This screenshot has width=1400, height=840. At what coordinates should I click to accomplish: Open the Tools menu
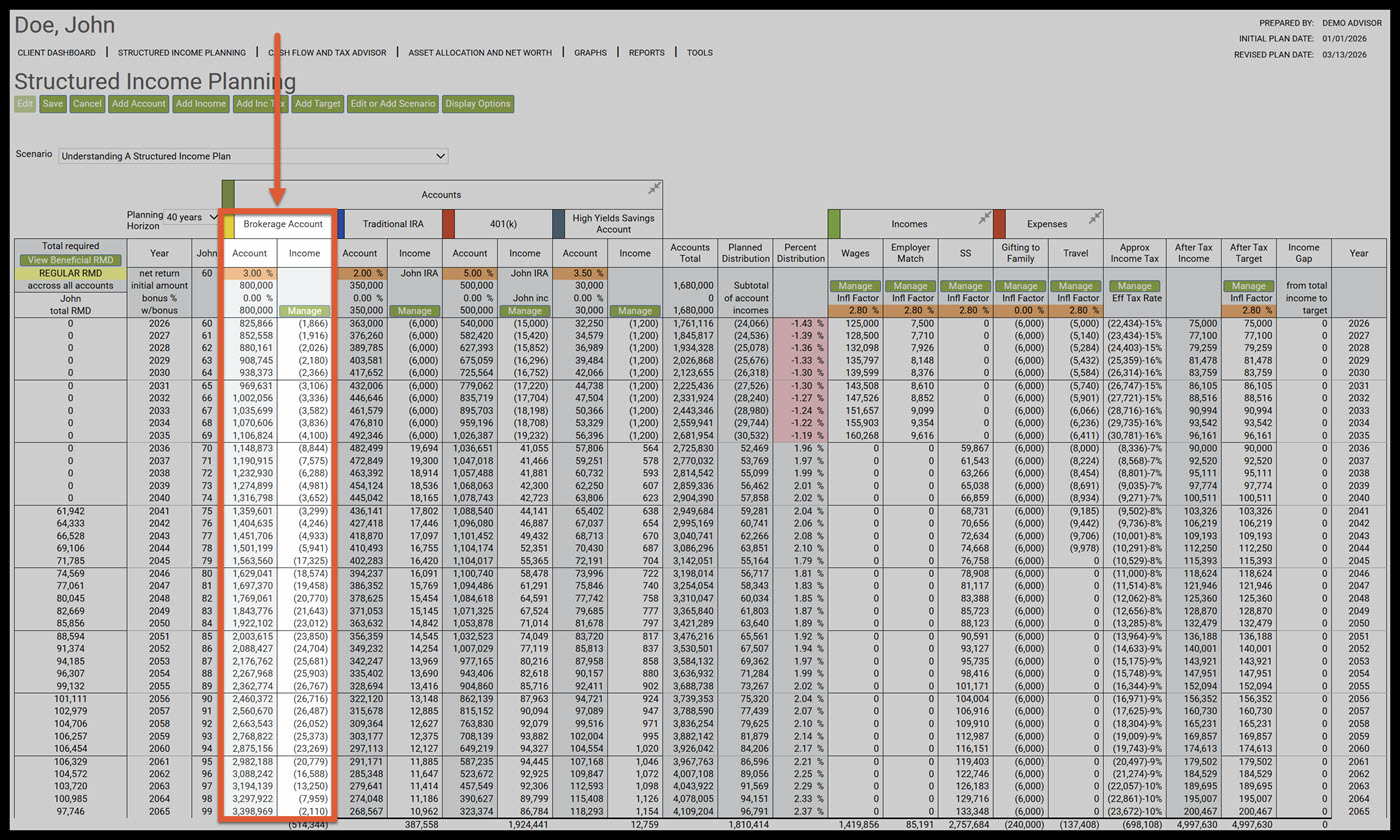[x=700, y=52]
